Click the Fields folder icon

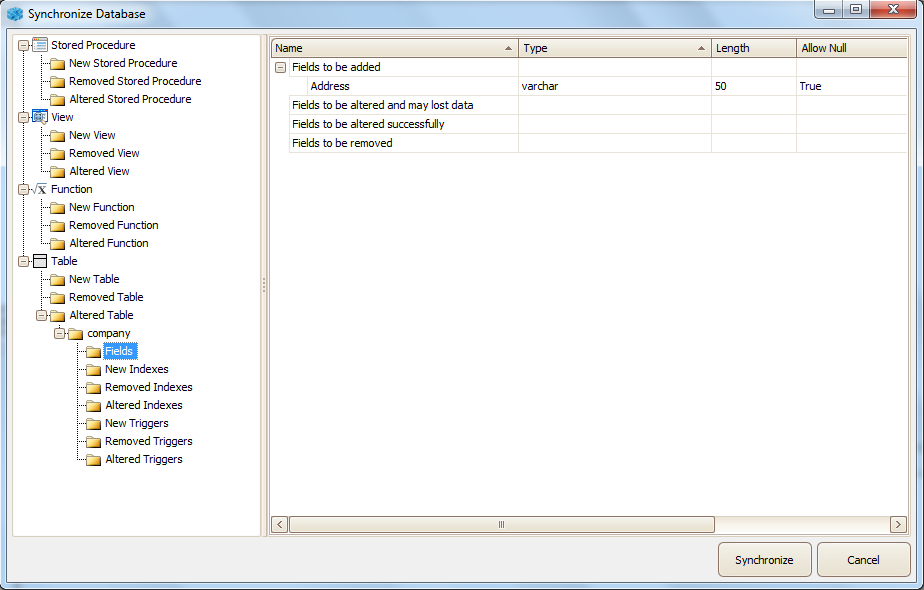[x=93, y=352]
